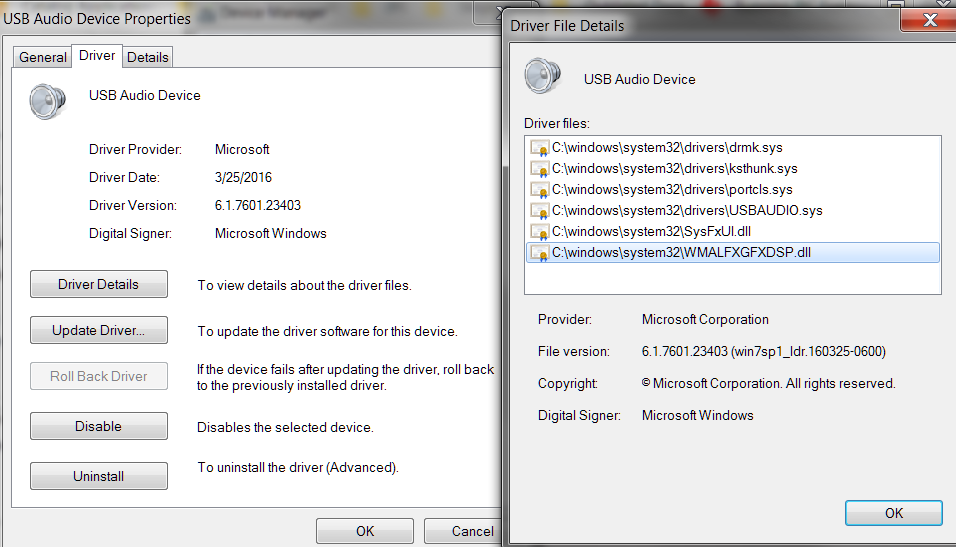
Task: Cancel the USB Audio Device Properties dialog
Action: [x=463, y=531]
